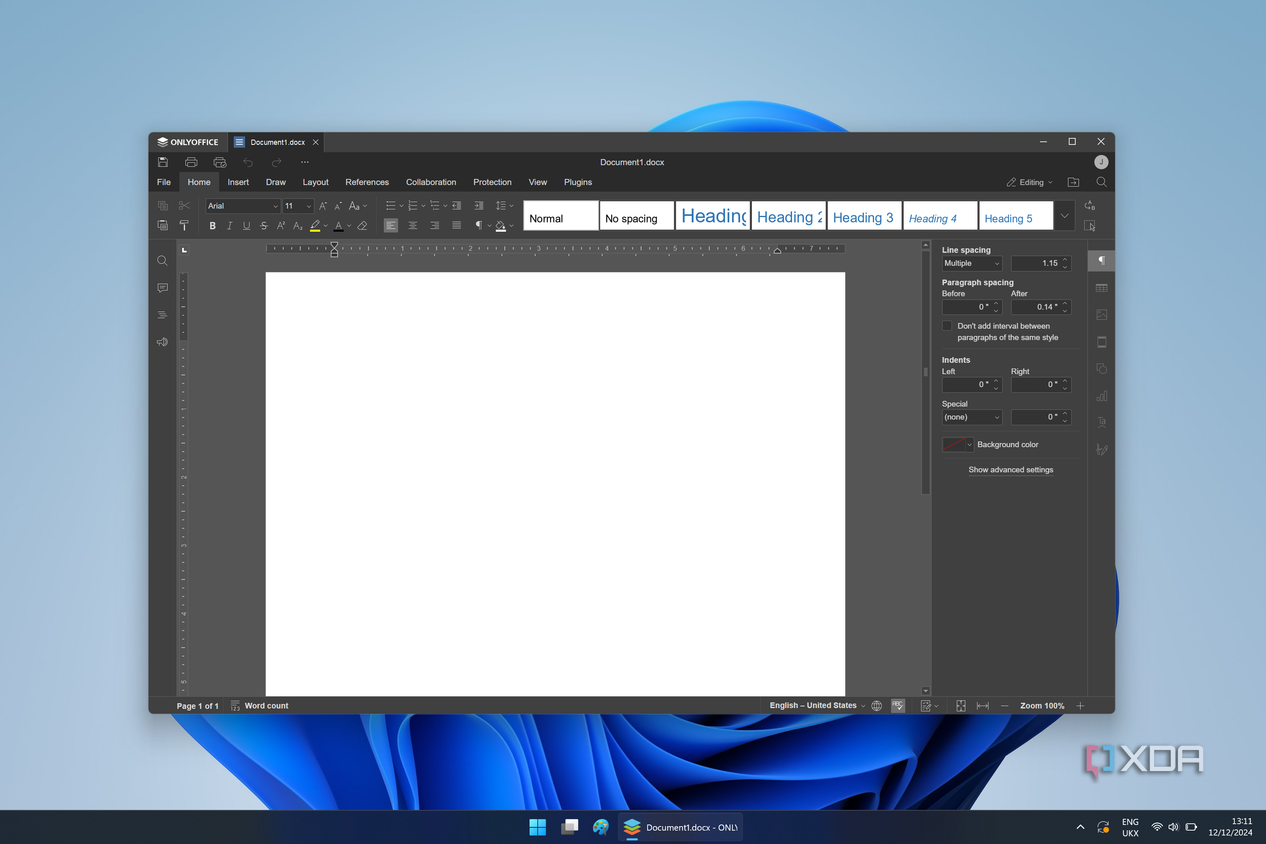Open the File menu
This screenshot has width=1266, height=844.
[x=164, y=182]
